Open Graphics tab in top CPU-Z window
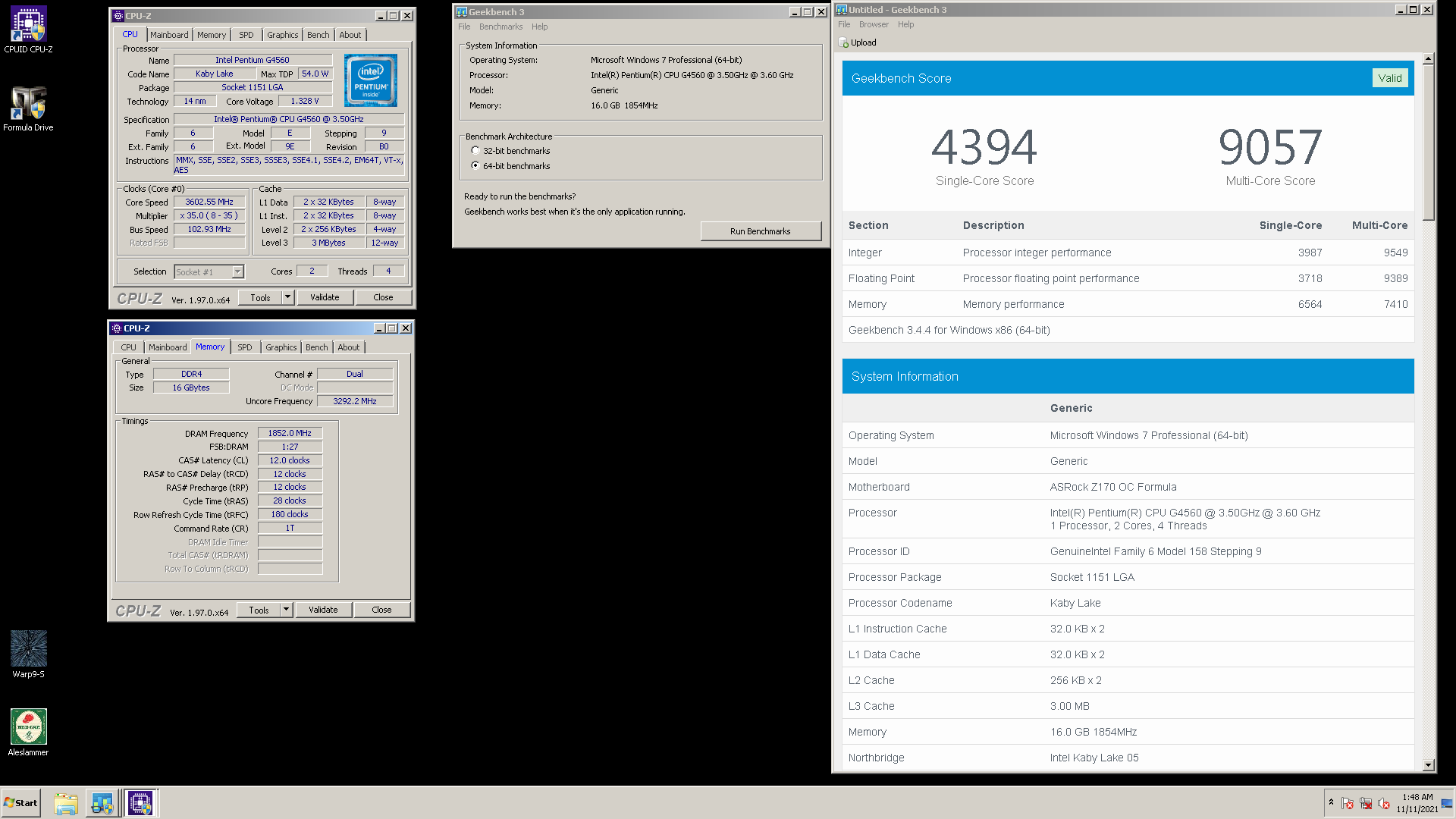This screenshot has height=819, width=1456. pyautogui.click(x=282, y=35)
